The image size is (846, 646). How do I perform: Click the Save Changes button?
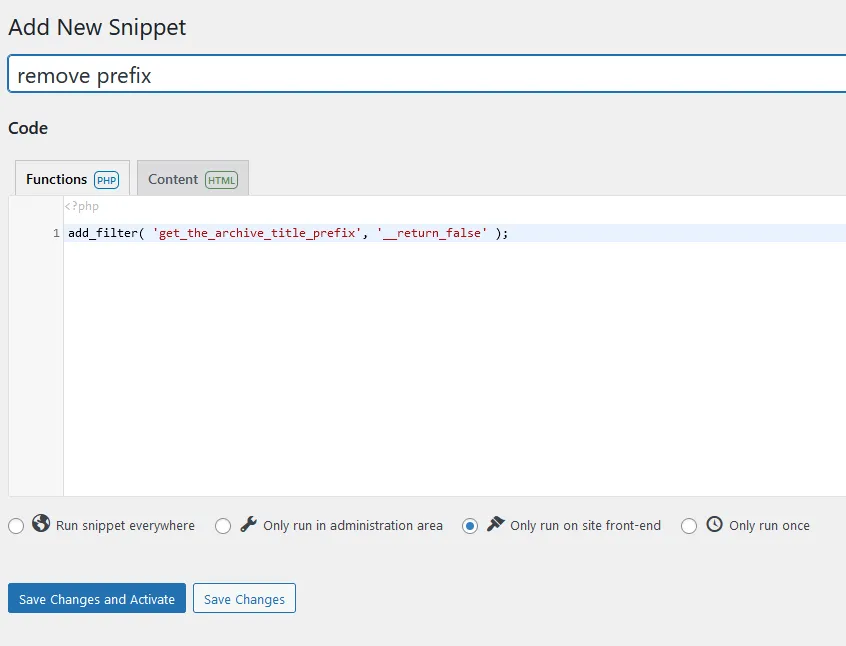click(x=244, y=599)
